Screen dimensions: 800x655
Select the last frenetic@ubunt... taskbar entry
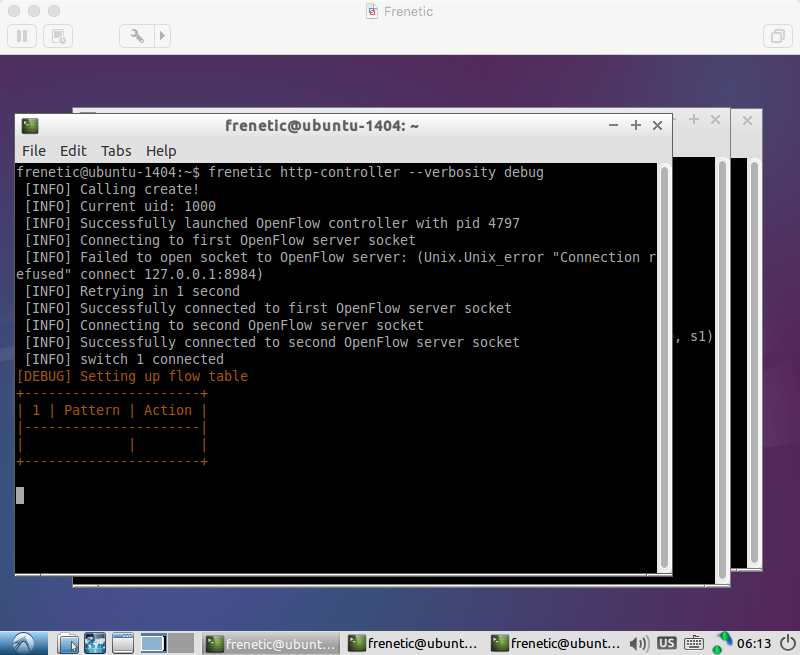pyautogui.click(x=556, y=644)
